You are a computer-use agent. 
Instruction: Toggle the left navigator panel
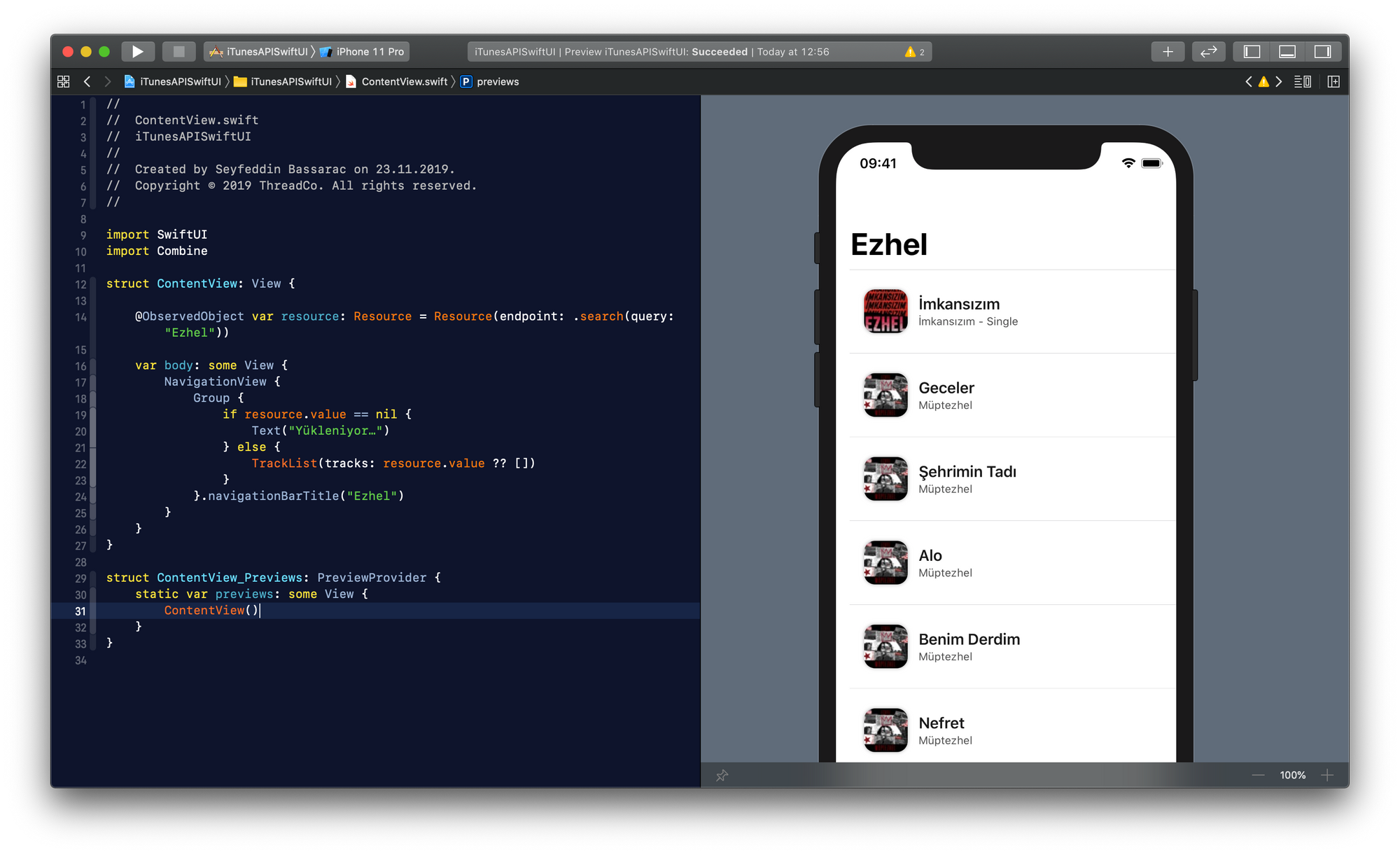click(1252, 52)
